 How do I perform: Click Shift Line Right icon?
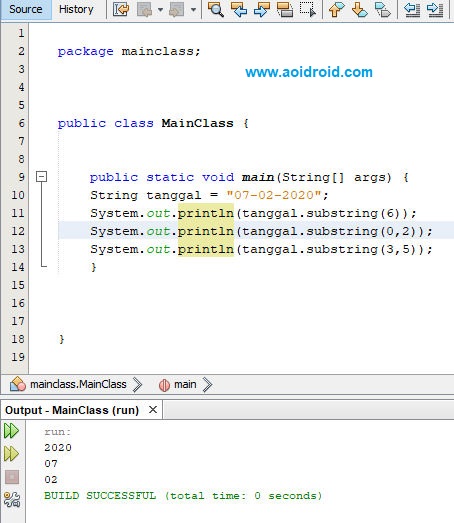[435, 9]
